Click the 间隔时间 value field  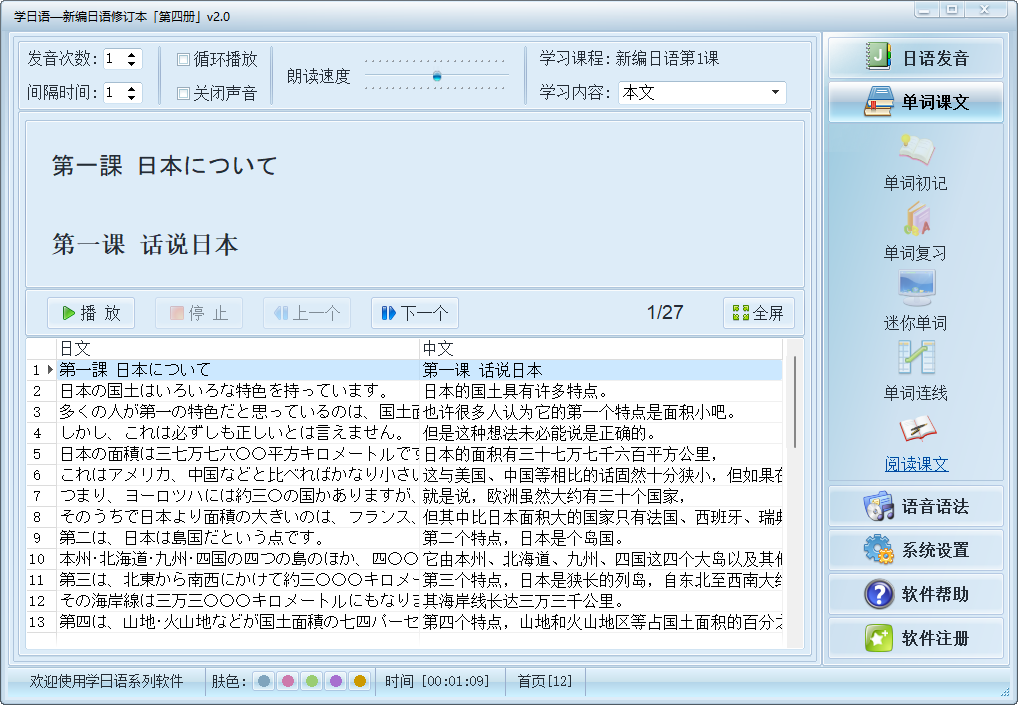[114, 93]
